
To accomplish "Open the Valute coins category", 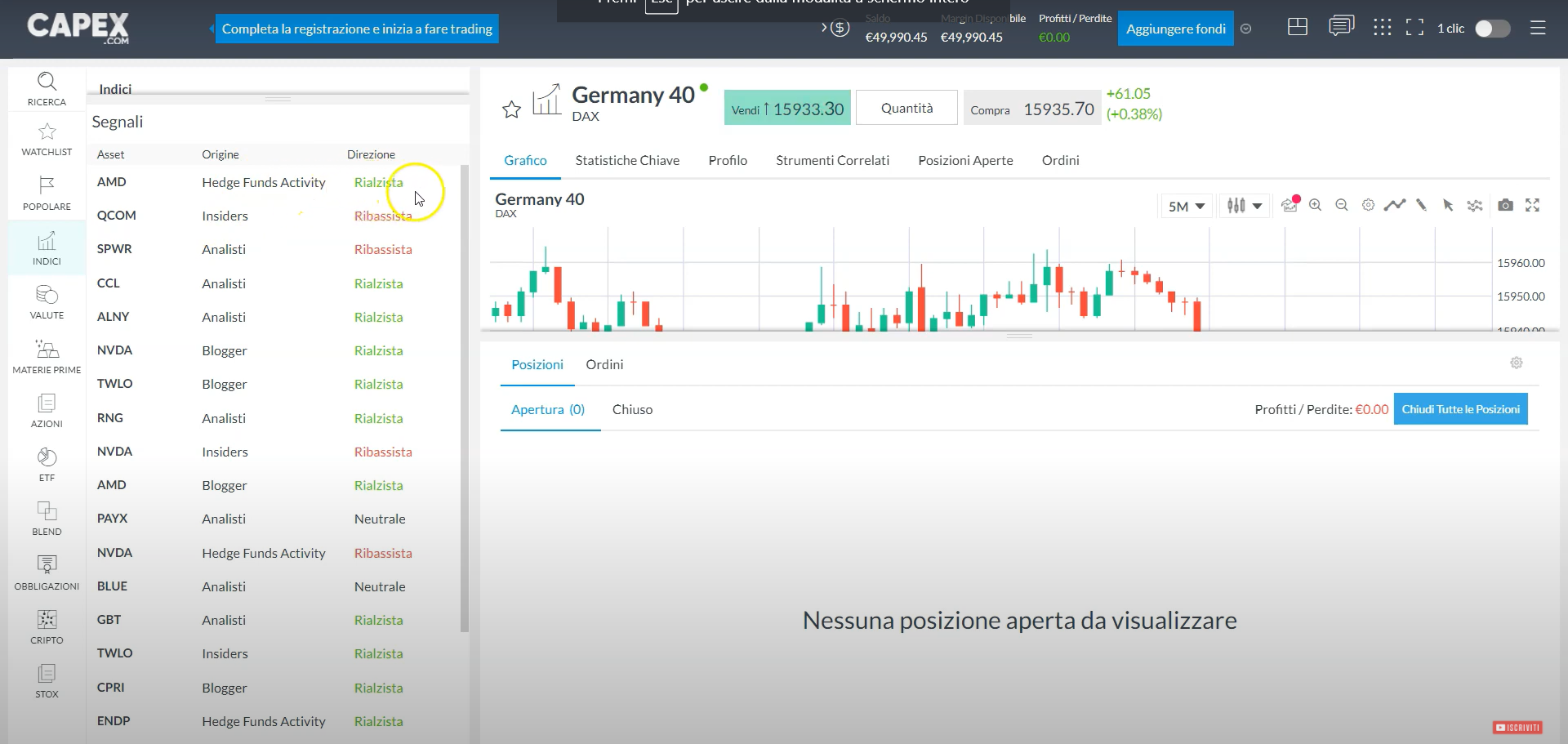I will point(47,302).
